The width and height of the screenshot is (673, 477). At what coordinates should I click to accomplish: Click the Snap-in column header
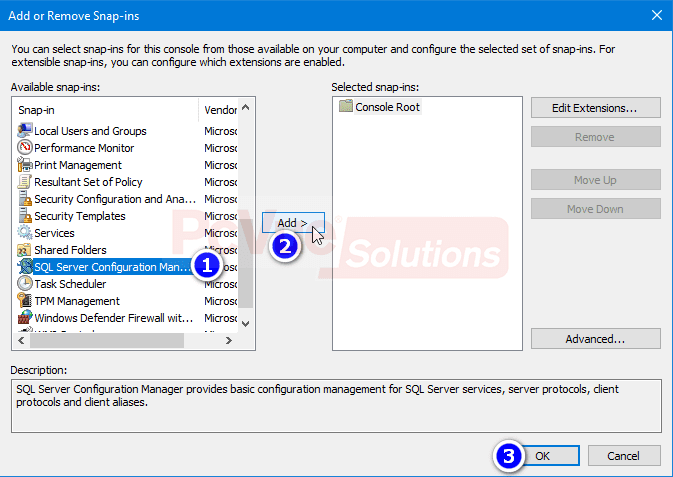(106, 110)
